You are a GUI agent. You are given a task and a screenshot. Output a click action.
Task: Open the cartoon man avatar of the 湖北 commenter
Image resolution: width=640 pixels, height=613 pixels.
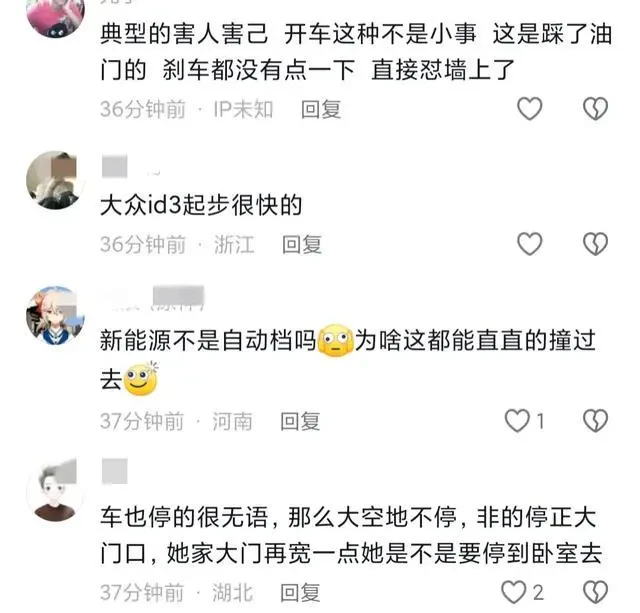pos(56,492)
